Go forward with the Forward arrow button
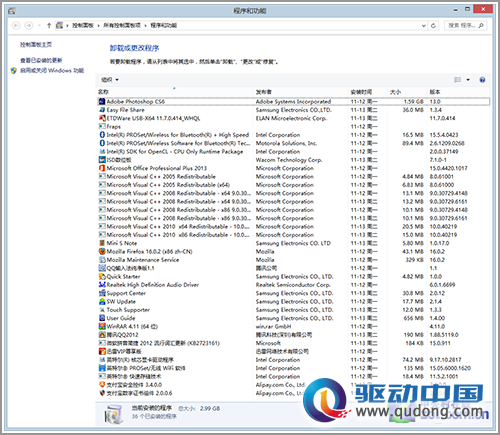The image size is (500, 435). tap(29, 25)
